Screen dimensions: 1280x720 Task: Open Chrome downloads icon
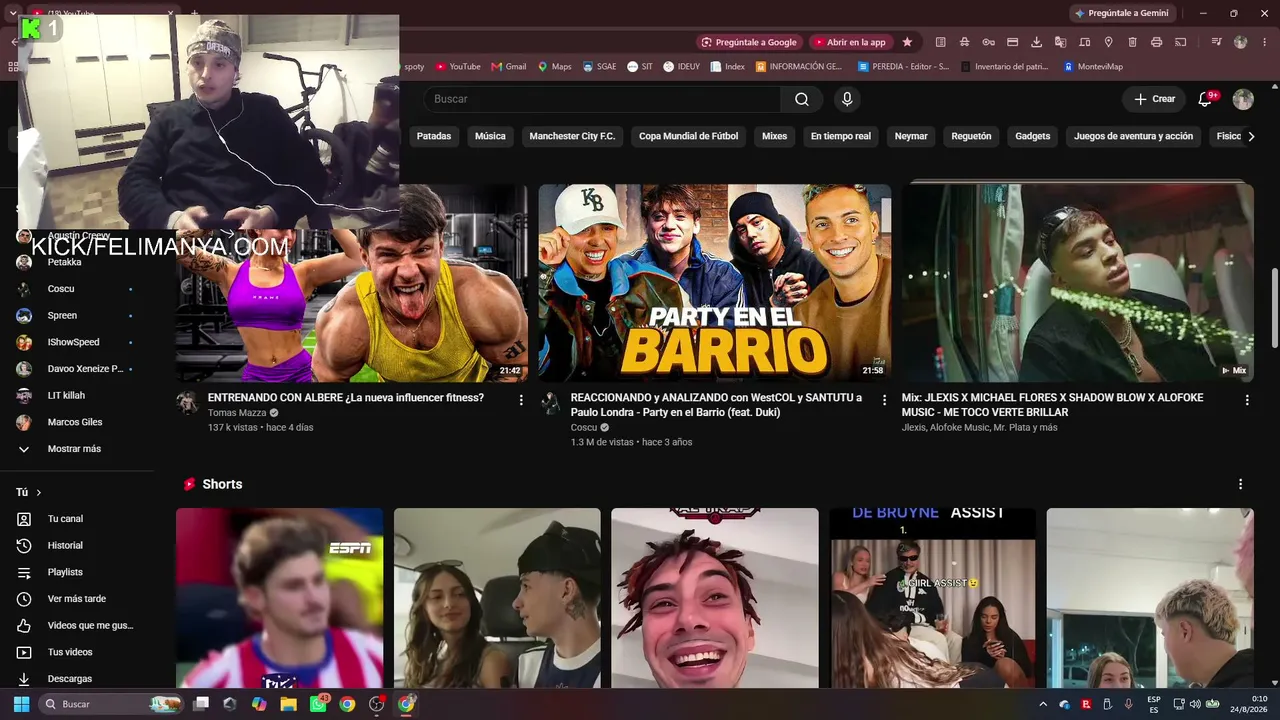[x=1036, y=42]
